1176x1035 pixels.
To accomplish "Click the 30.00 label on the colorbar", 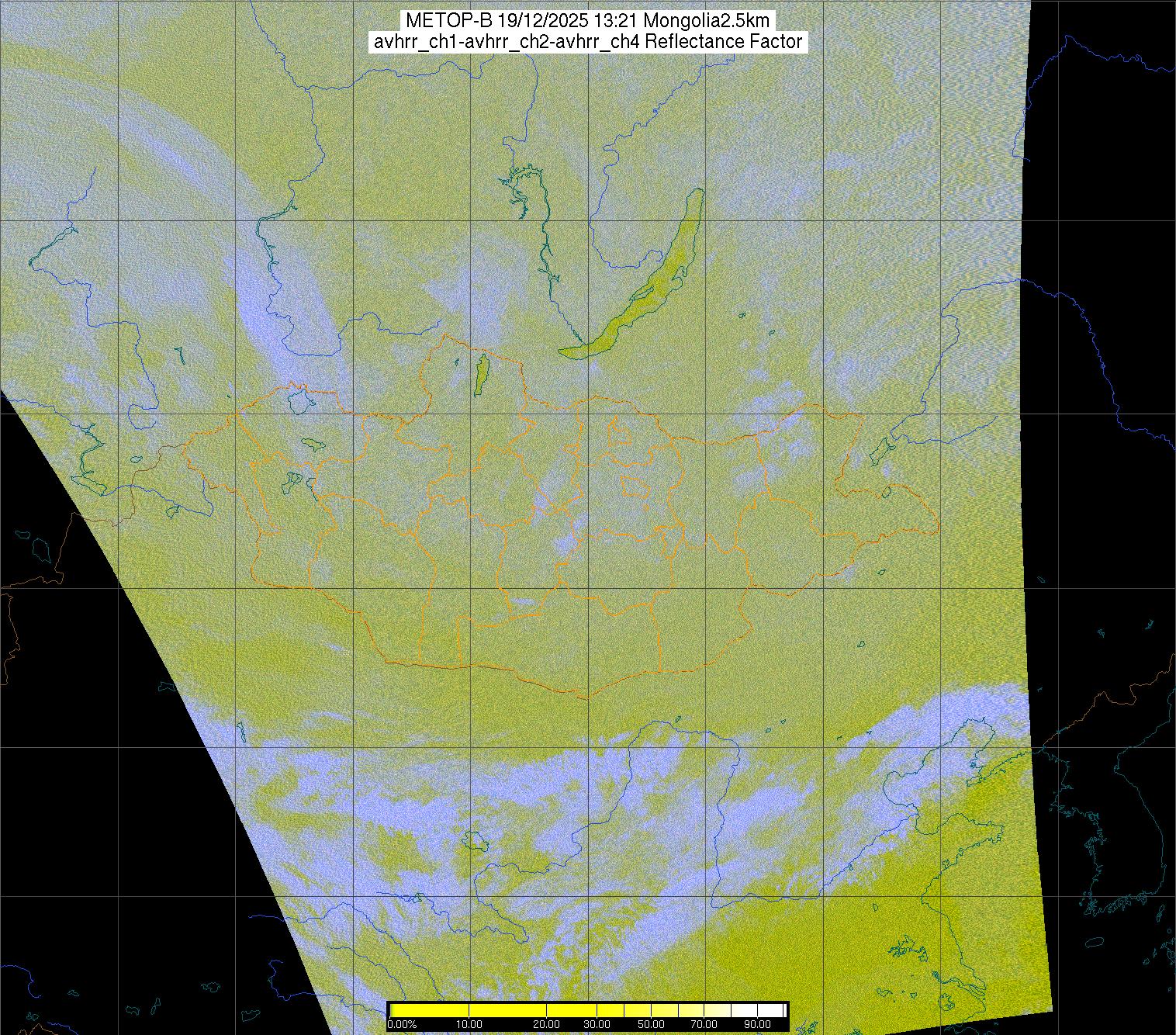I will [x=595, y=1024].
